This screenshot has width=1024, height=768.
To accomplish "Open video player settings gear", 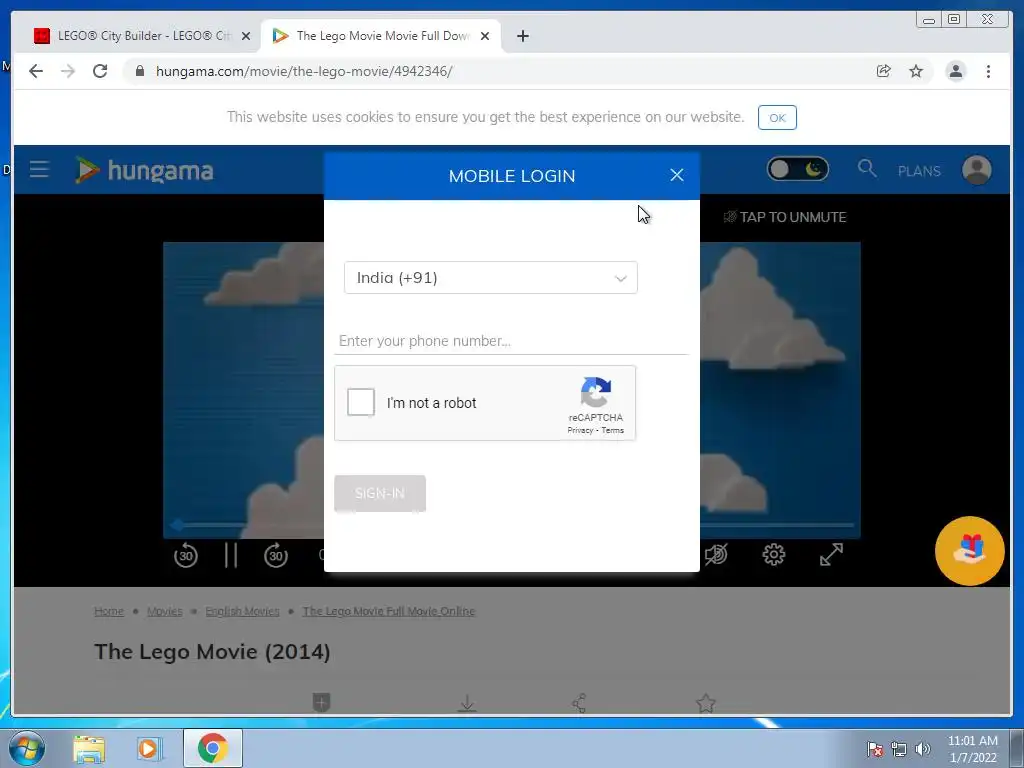I will pyautogui.click(x=774, y=554).
